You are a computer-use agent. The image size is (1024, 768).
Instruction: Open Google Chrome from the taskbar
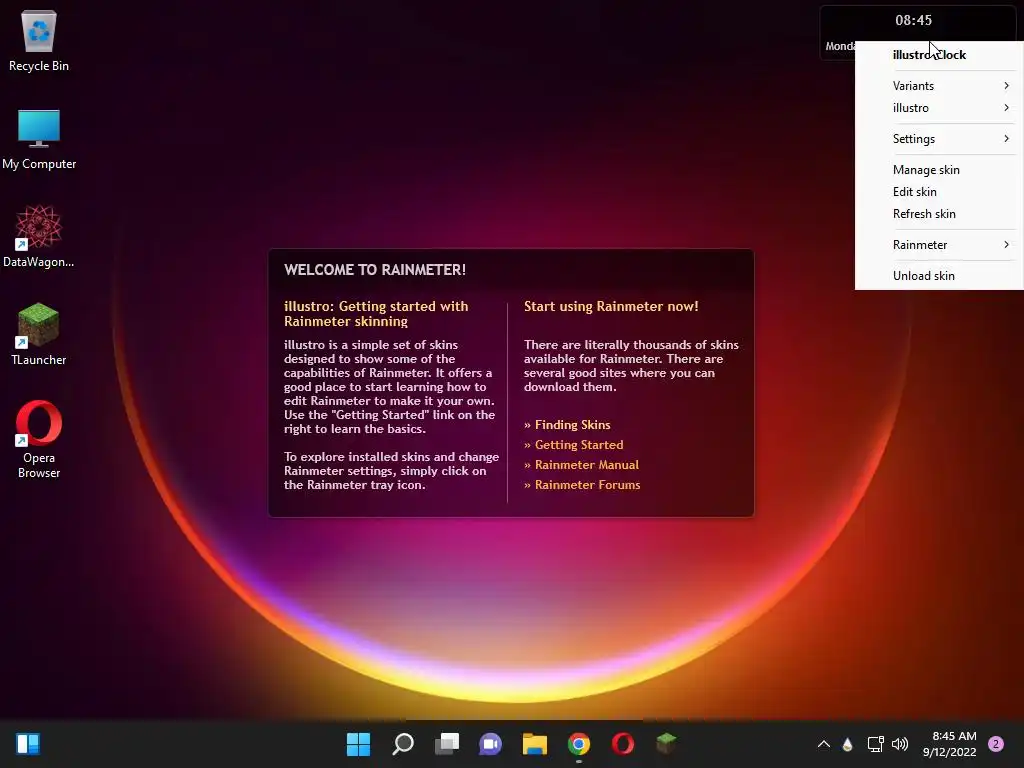tap(579, 744)
